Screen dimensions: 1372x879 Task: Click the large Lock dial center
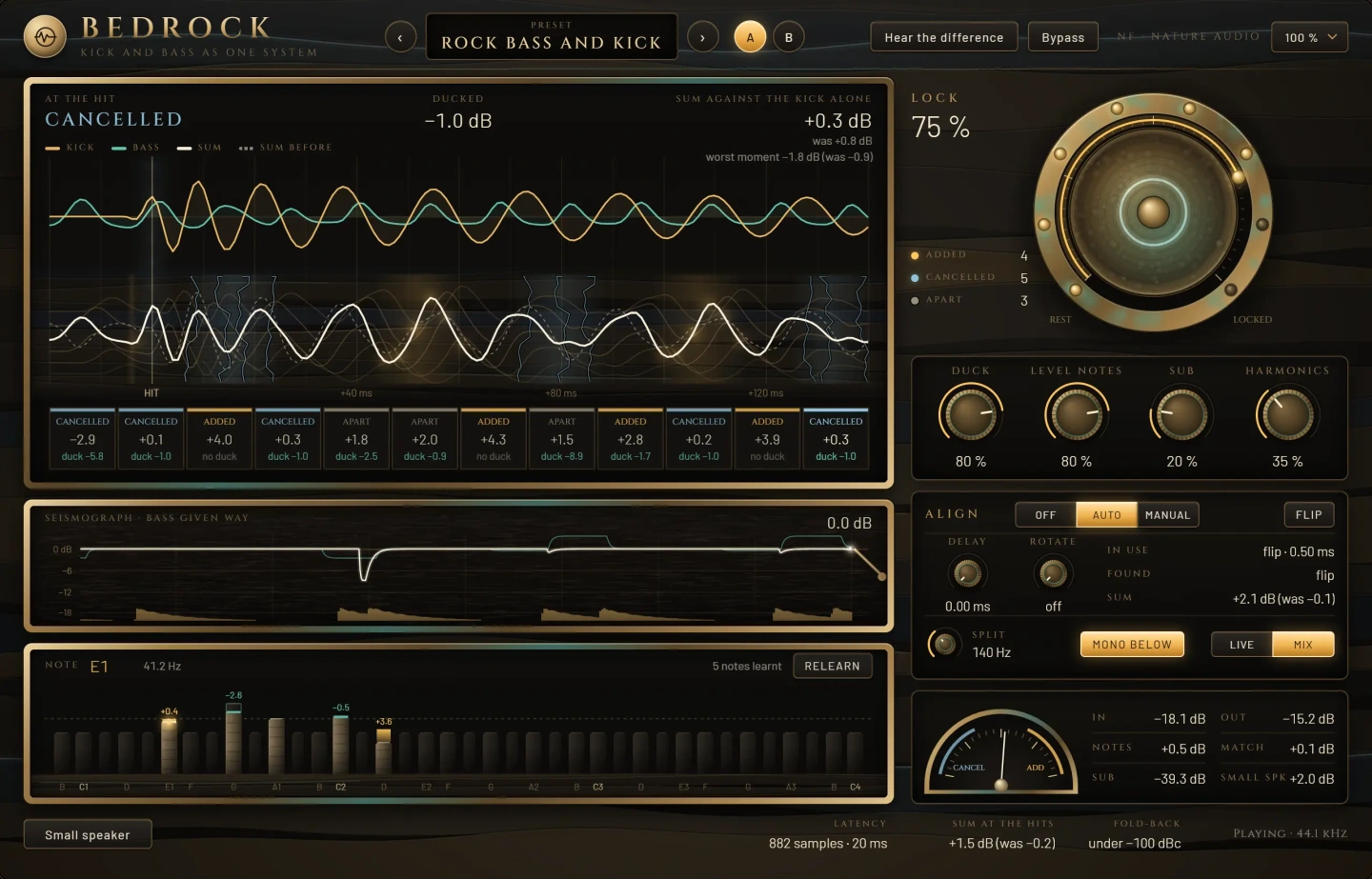tap(1153, 211)
